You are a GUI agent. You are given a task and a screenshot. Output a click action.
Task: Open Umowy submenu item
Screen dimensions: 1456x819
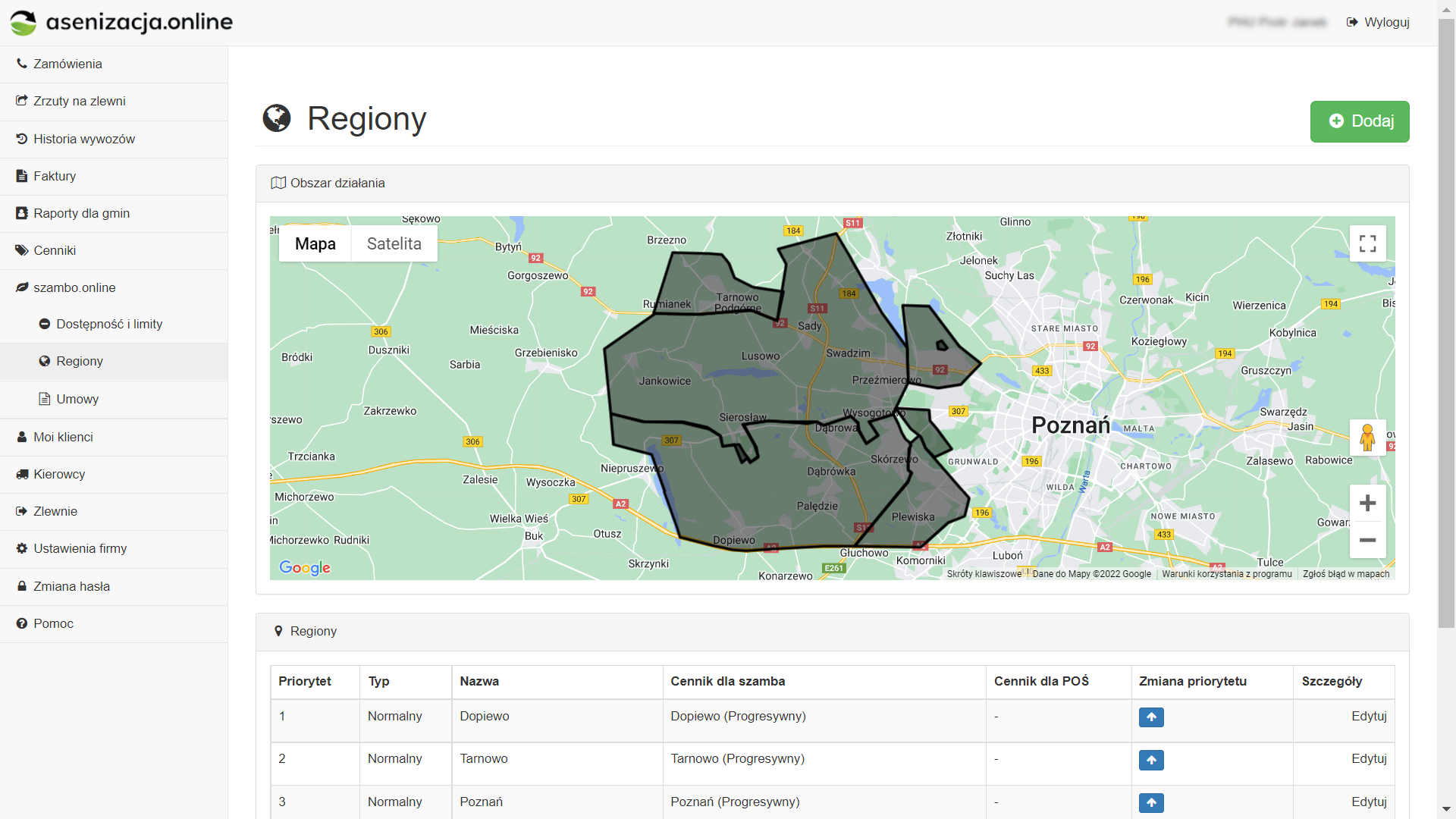coord(114,399)
